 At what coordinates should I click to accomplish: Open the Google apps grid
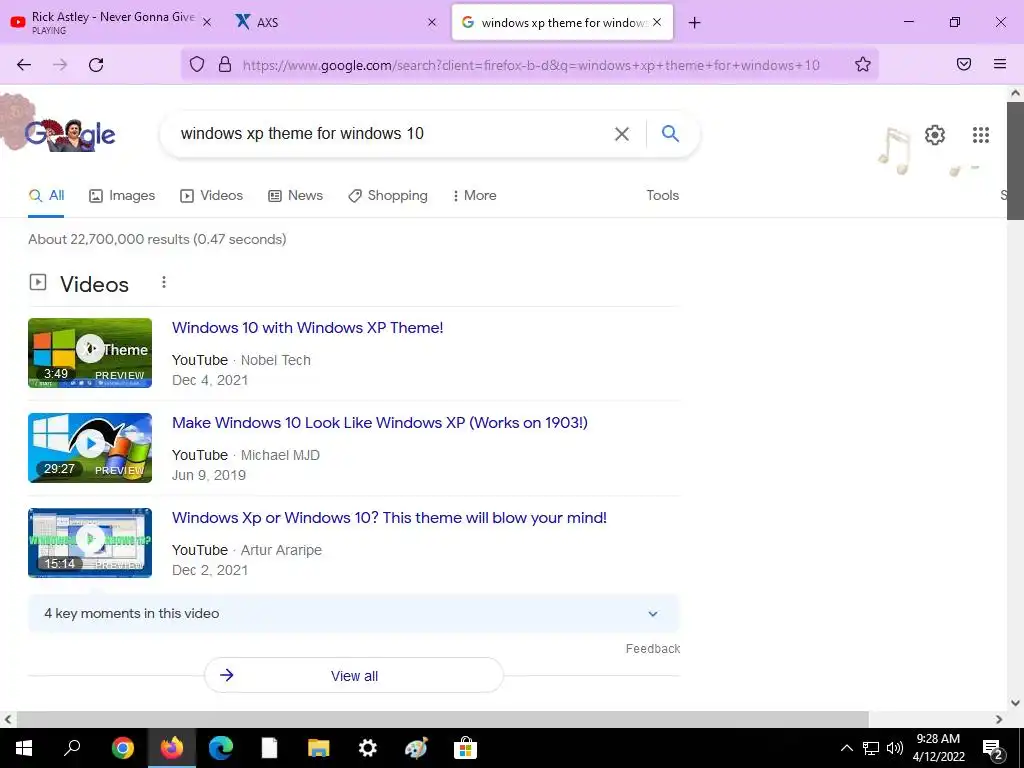point(980,135)
